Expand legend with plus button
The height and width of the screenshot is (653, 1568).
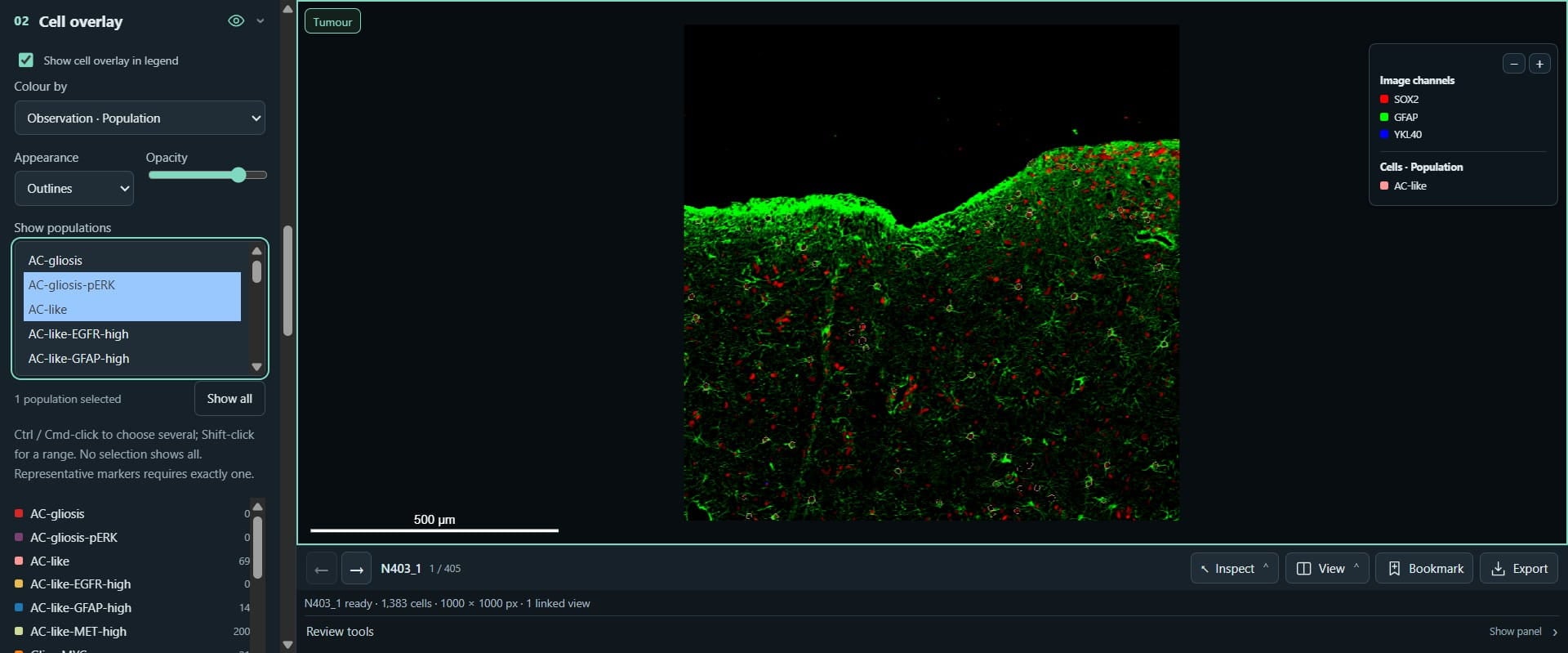[x=1539, y=64]
